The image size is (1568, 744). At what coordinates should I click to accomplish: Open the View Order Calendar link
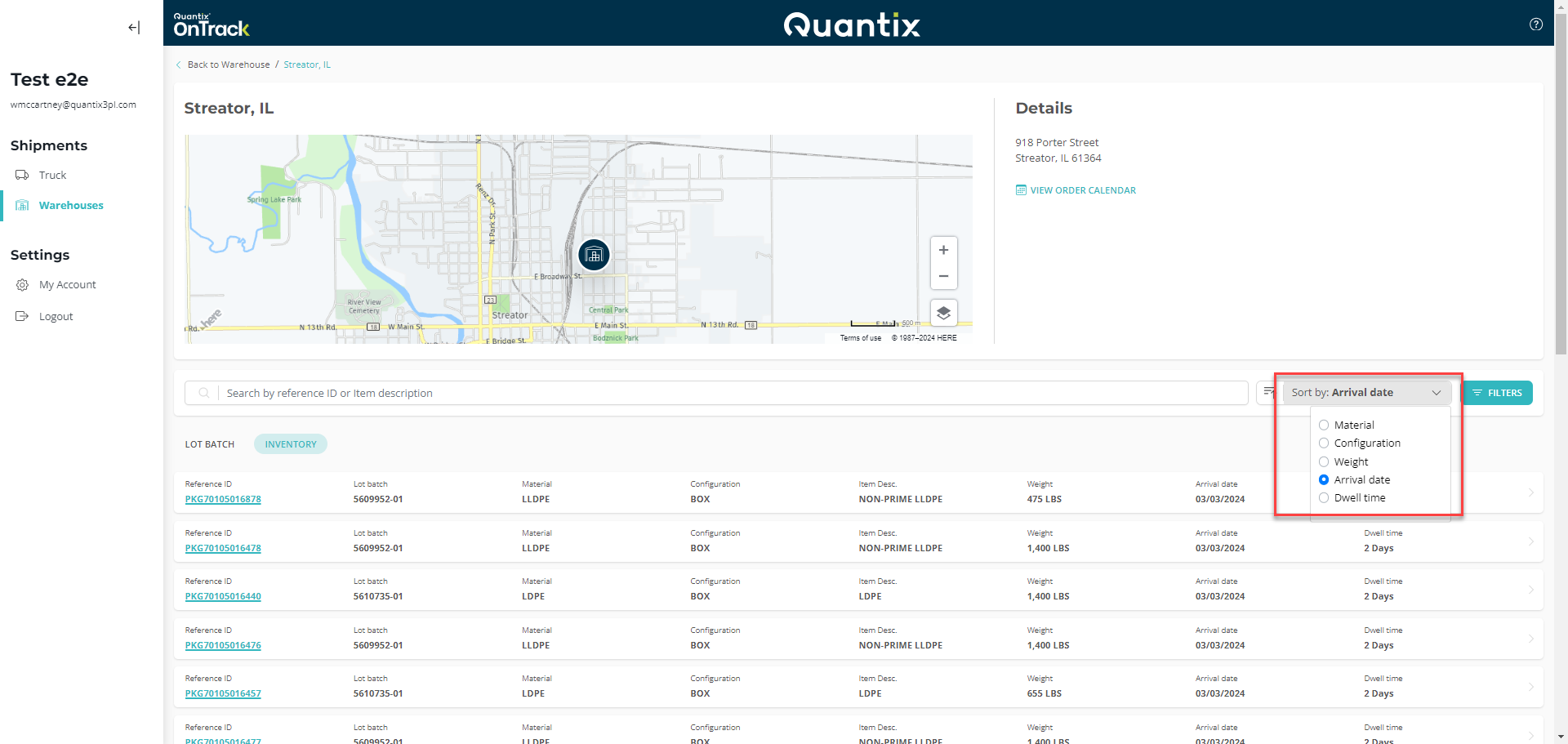[1082, 190]
